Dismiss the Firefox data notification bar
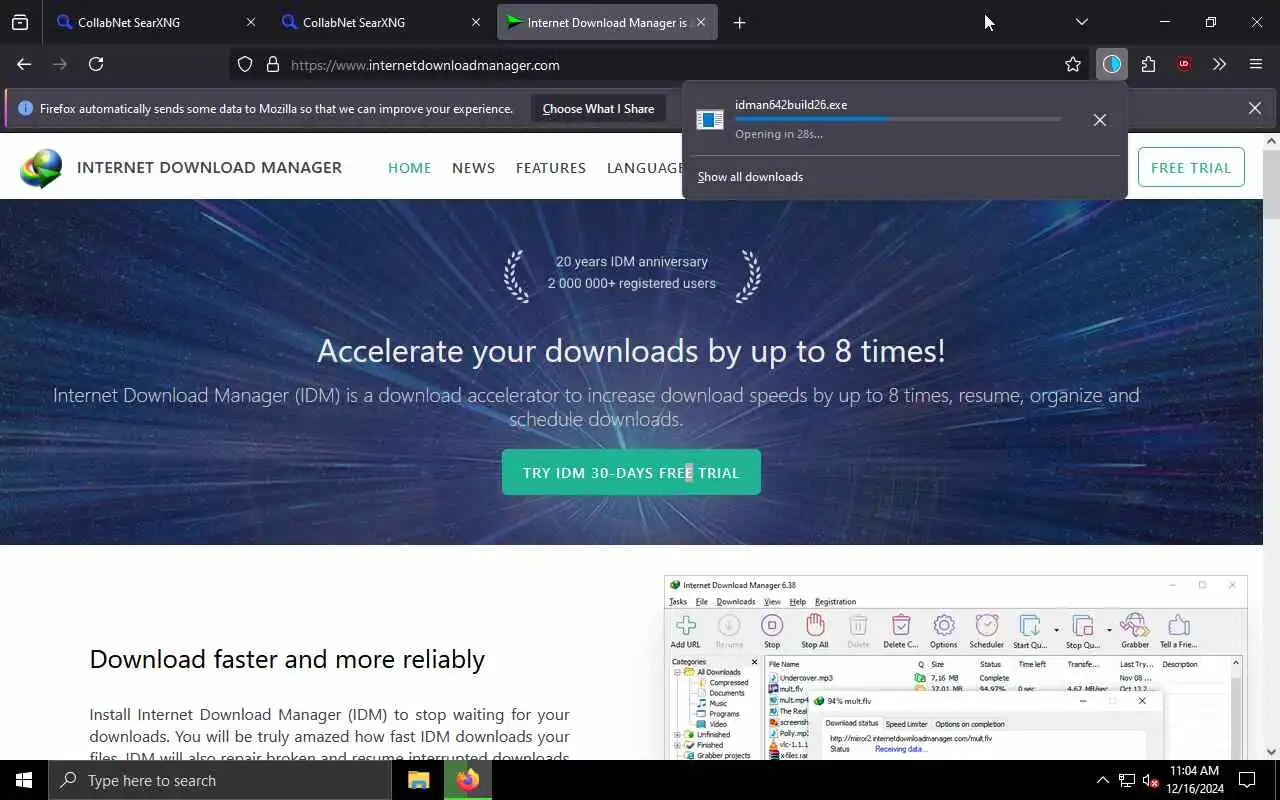This screenshot has width=1280, height=800. point(1254,108)
